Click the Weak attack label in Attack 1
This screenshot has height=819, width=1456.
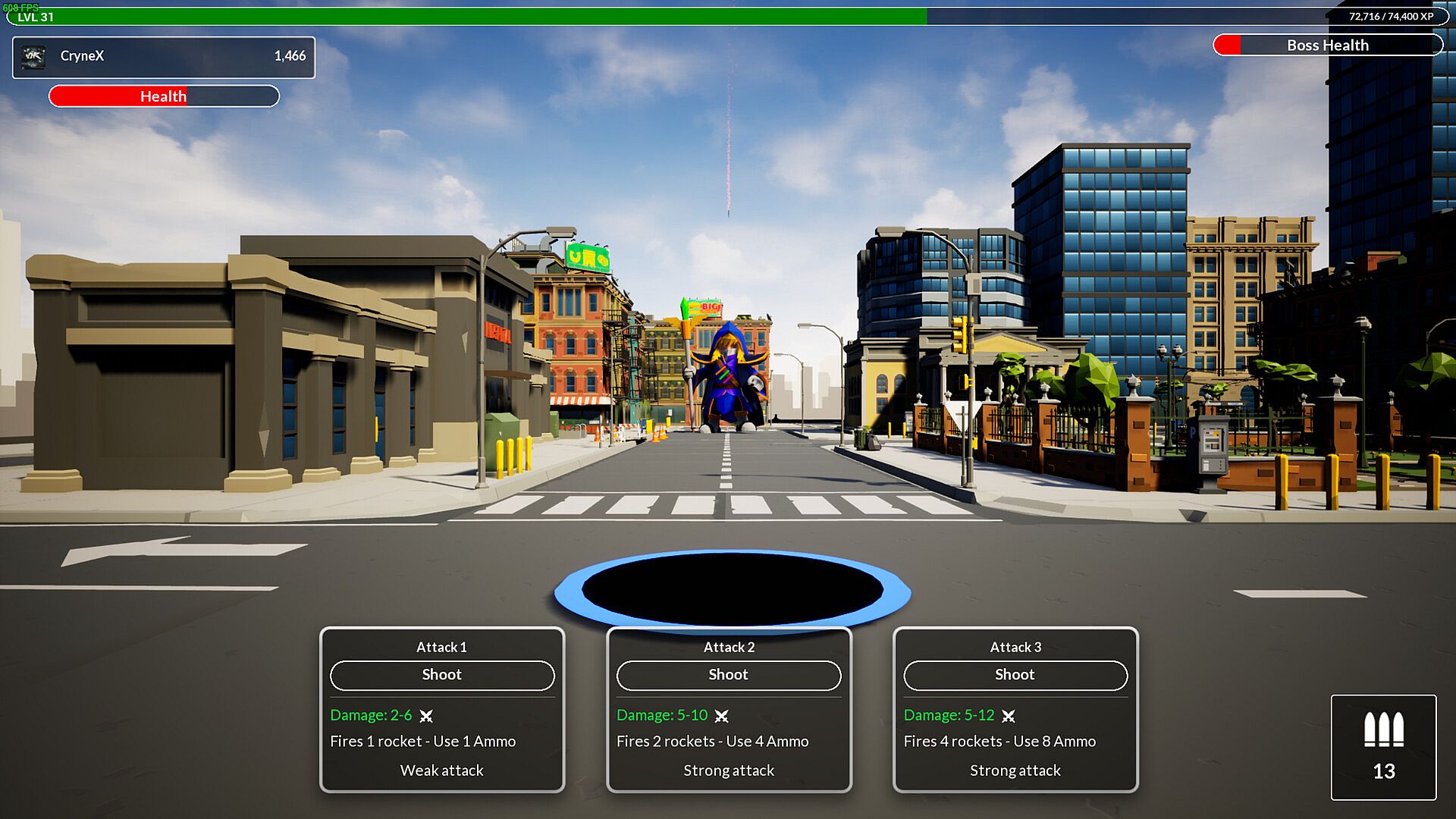pos(441,770)
